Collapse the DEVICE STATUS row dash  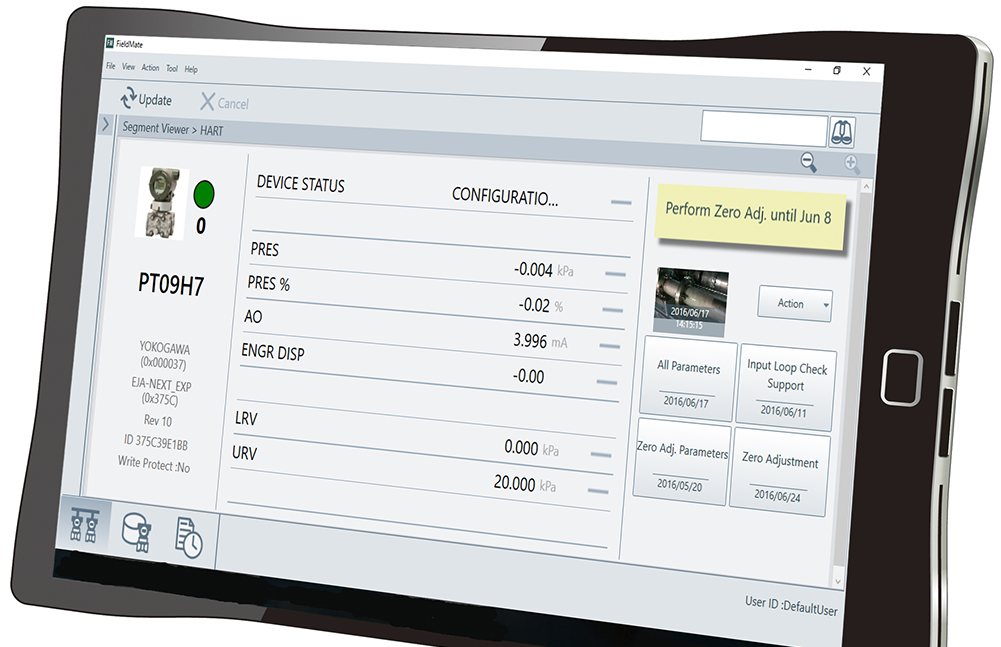(x=621, y=203)
